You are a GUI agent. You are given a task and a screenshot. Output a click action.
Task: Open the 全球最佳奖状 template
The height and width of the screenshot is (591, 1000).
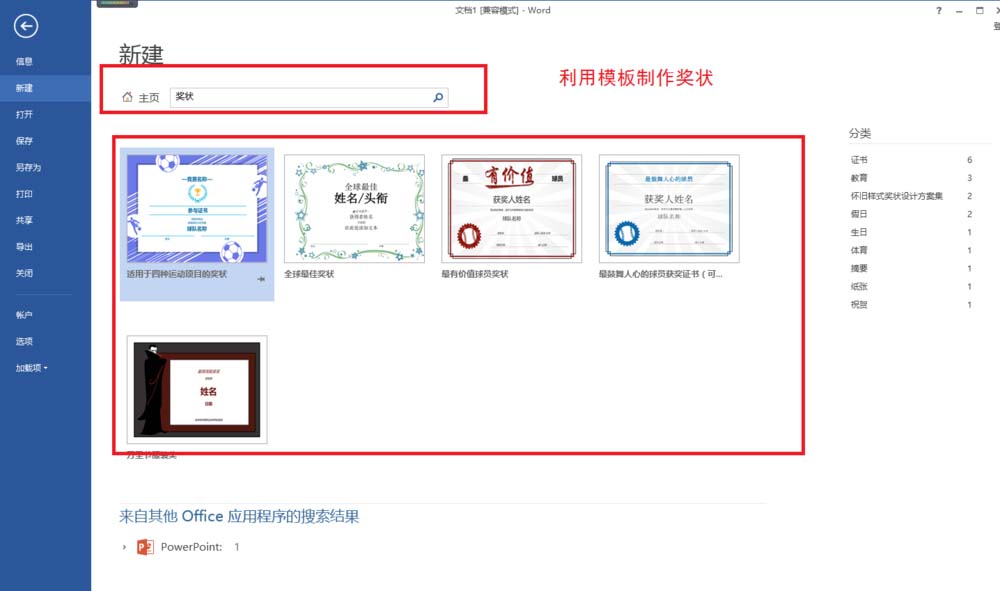pyautogui.click(x=353, y=209)
